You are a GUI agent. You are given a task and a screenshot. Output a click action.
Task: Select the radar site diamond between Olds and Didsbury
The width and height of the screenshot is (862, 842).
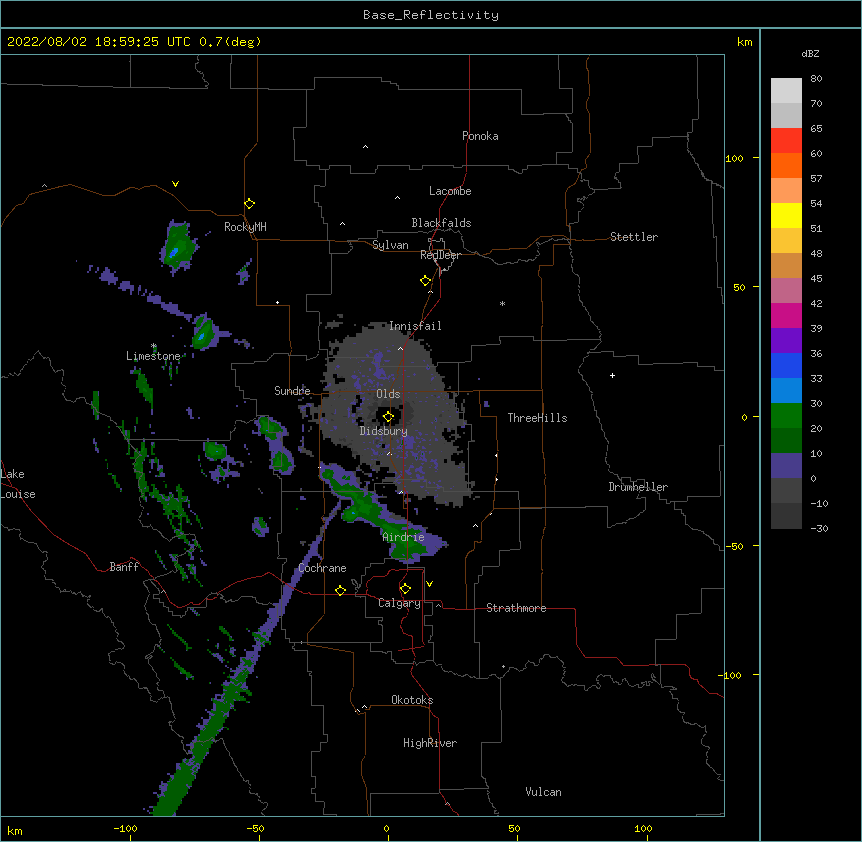click(x=388, y=417)
